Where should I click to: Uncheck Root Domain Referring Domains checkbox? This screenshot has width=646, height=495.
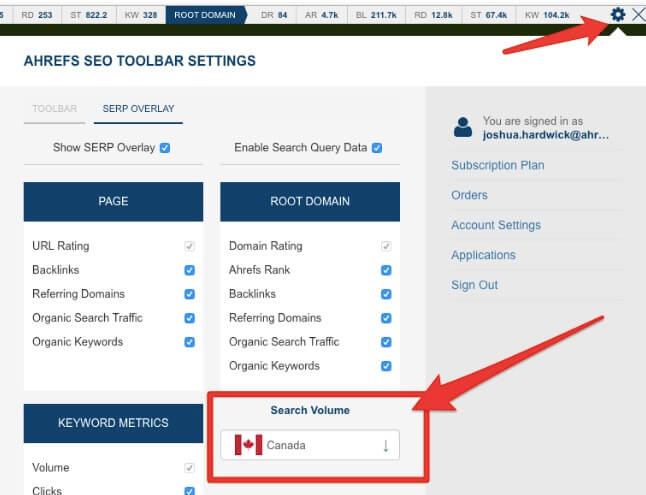(x=386, y=318)
